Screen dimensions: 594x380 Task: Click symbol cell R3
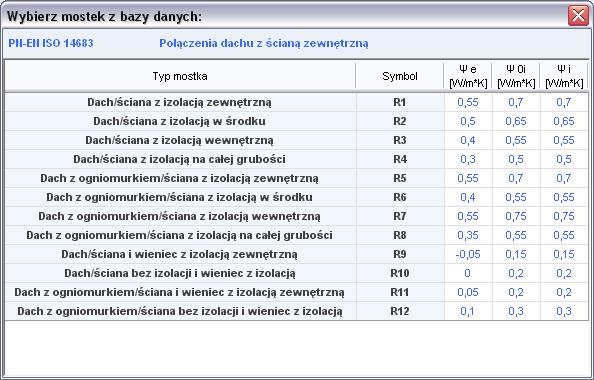coord(400,140)
